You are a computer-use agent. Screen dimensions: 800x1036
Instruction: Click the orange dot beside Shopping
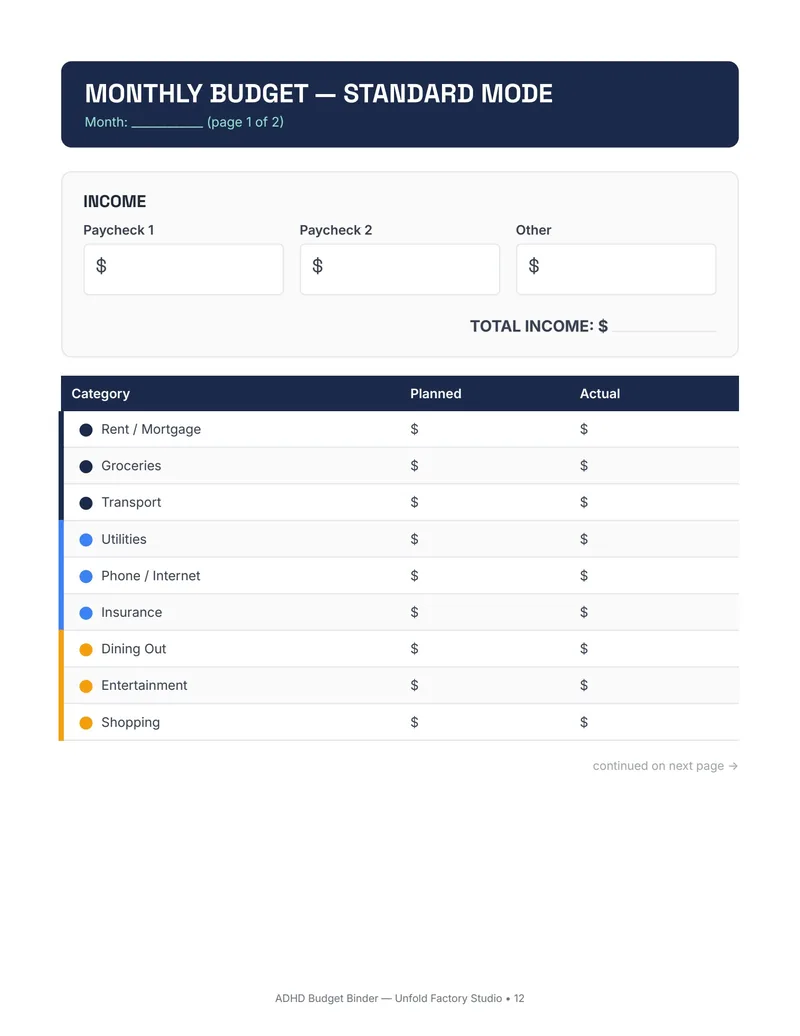pos(86,723)
